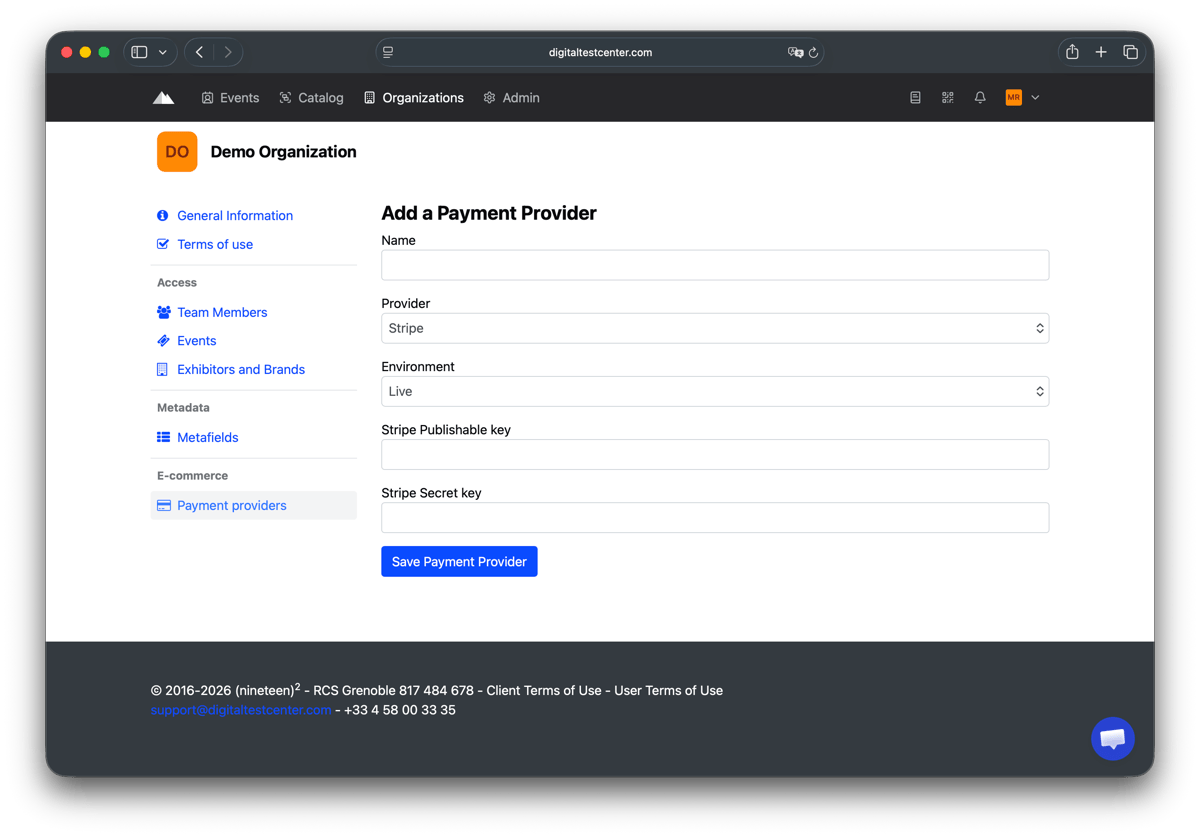Open User Terms of Use link
1200x837 pixels.
click(x=668, y=690)
